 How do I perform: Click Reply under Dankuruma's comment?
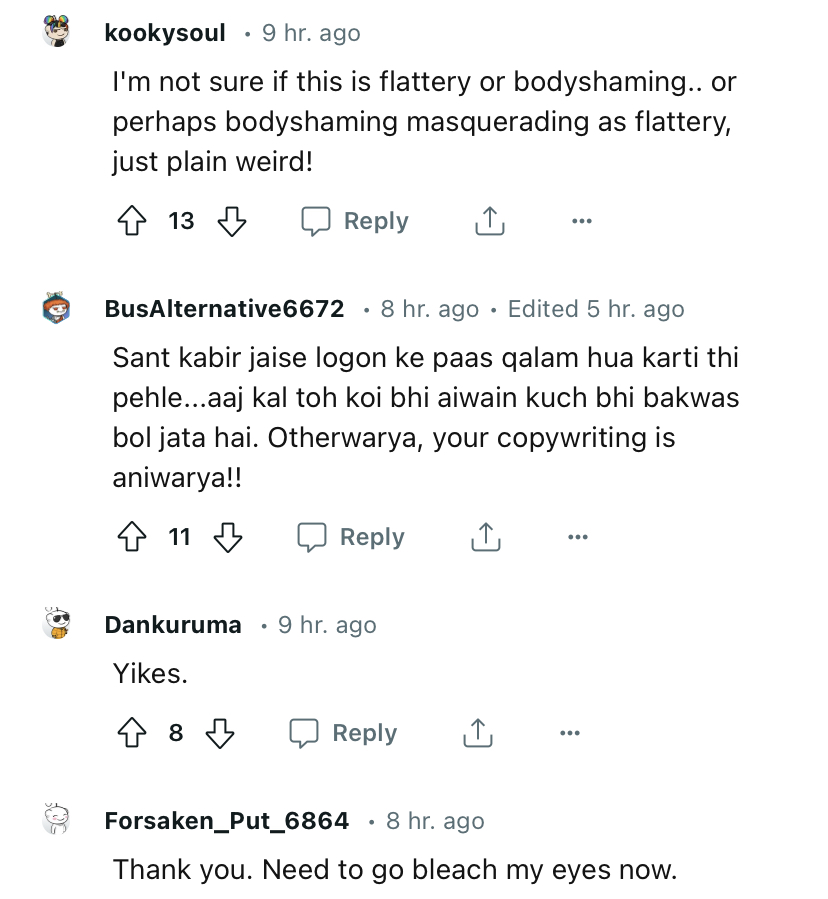click(344, 734)
